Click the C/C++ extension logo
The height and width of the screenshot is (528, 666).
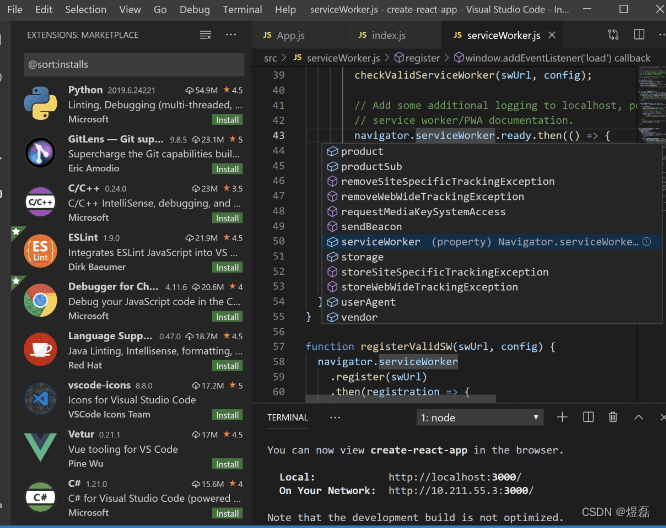tap(40, 202)
